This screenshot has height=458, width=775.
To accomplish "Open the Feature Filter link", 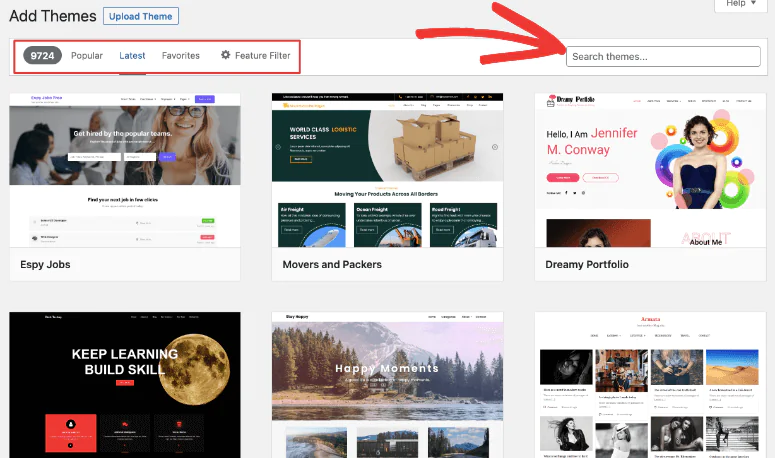I will pyautogui.click(x=256, y=55).
